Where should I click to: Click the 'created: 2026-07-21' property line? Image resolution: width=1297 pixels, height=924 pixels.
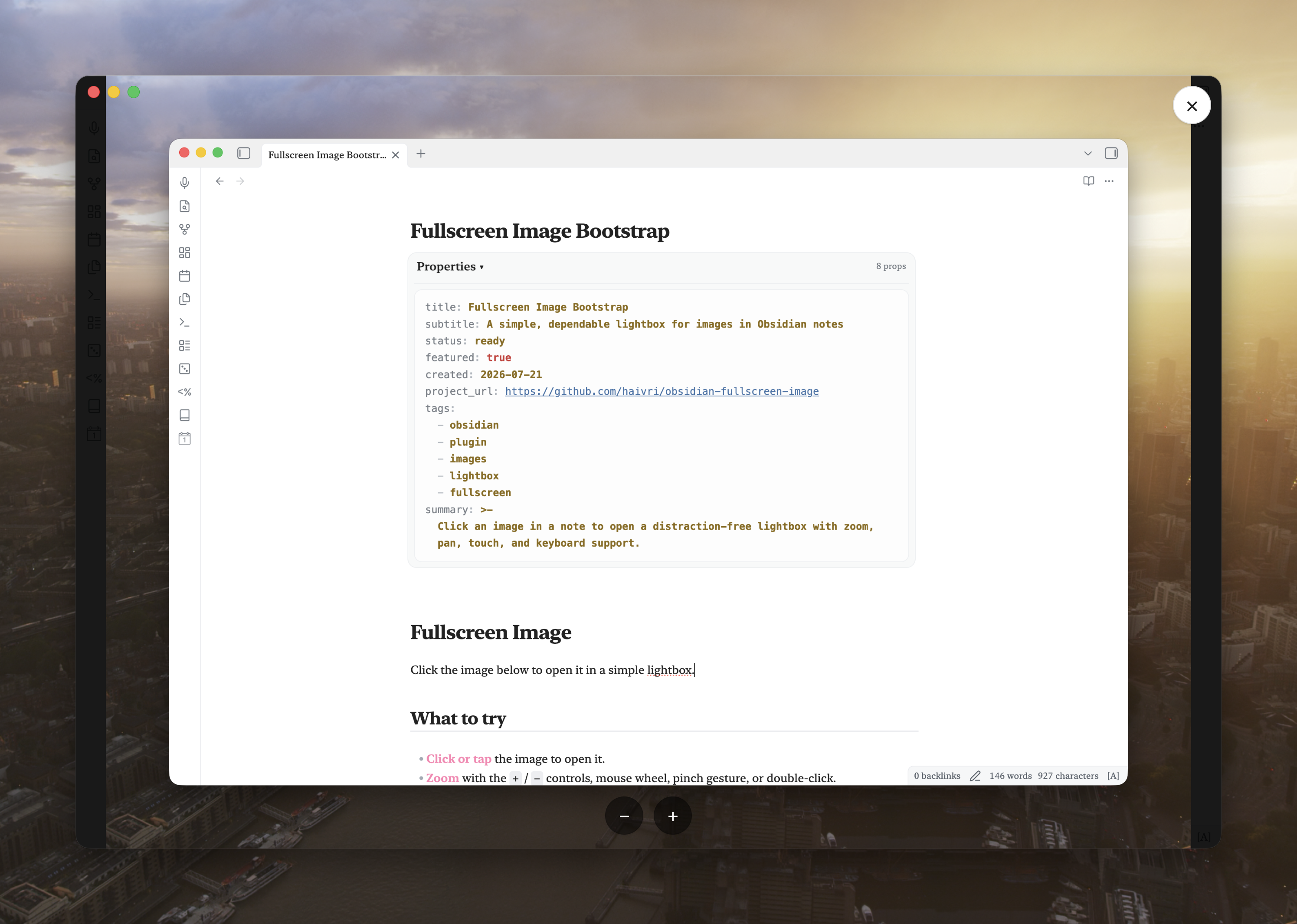[484, 374]
